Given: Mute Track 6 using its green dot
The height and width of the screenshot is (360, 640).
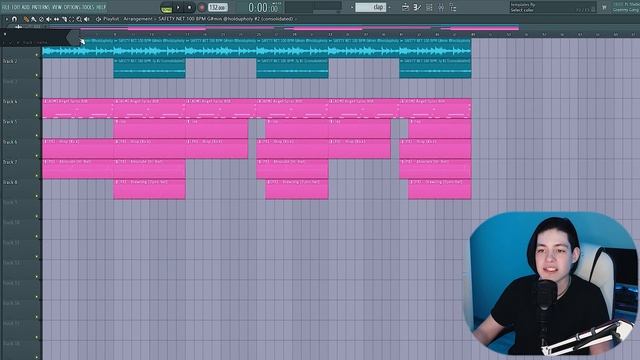Looking at the screenshot, I should tap(37, 156).
